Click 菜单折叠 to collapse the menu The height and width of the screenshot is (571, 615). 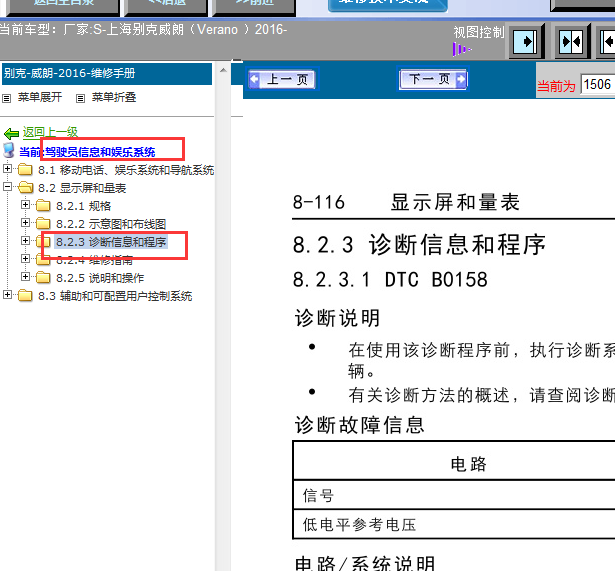tap(114, 97)
